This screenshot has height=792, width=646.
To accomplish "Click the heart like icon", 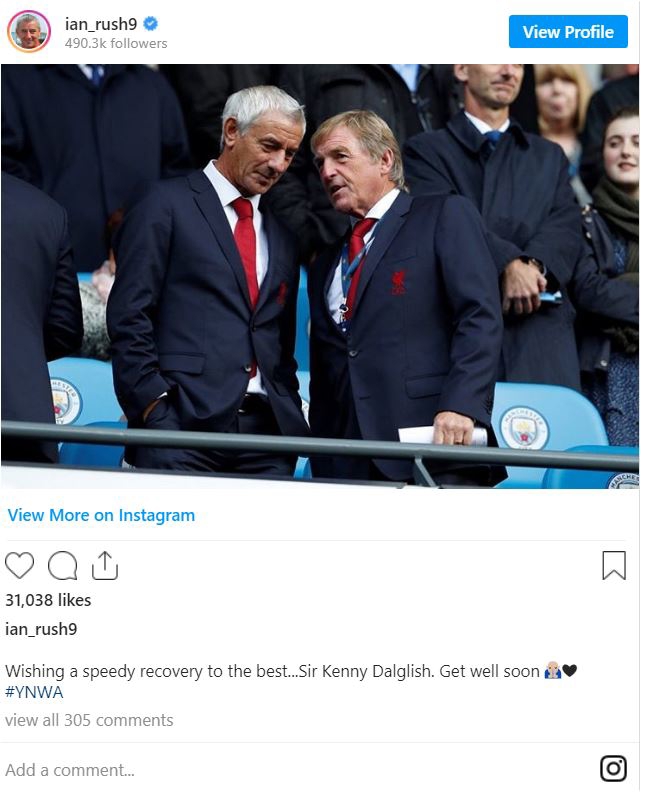I will (19, 565).
